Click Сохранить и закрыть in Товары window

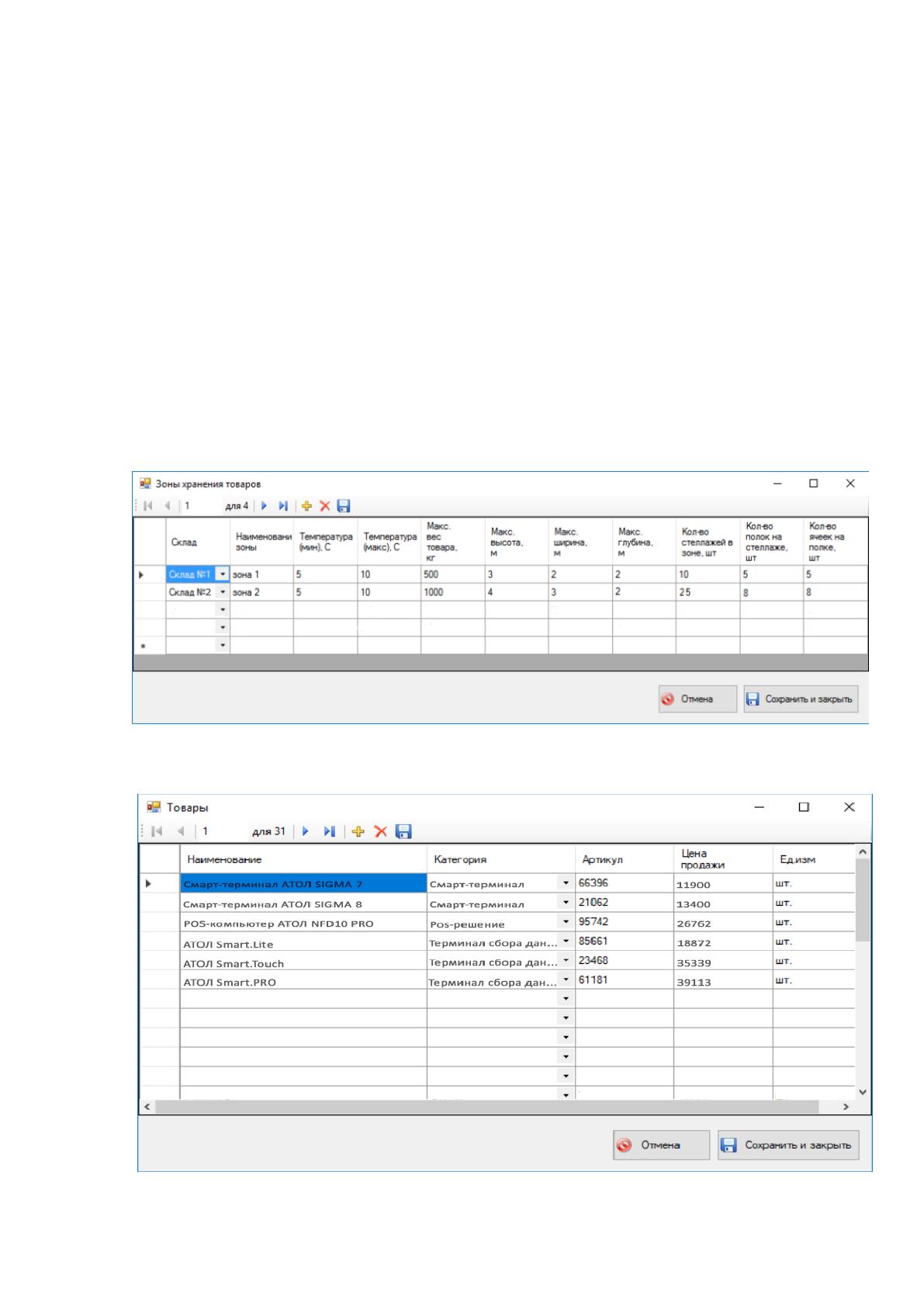(x=788, y=1145)
